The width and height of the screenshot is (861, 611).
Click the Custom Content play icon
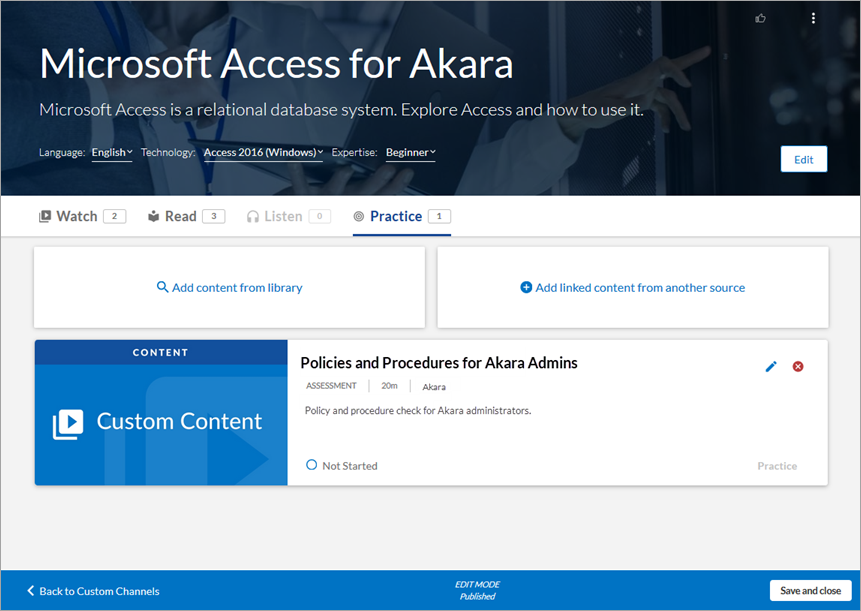(68, 424)
